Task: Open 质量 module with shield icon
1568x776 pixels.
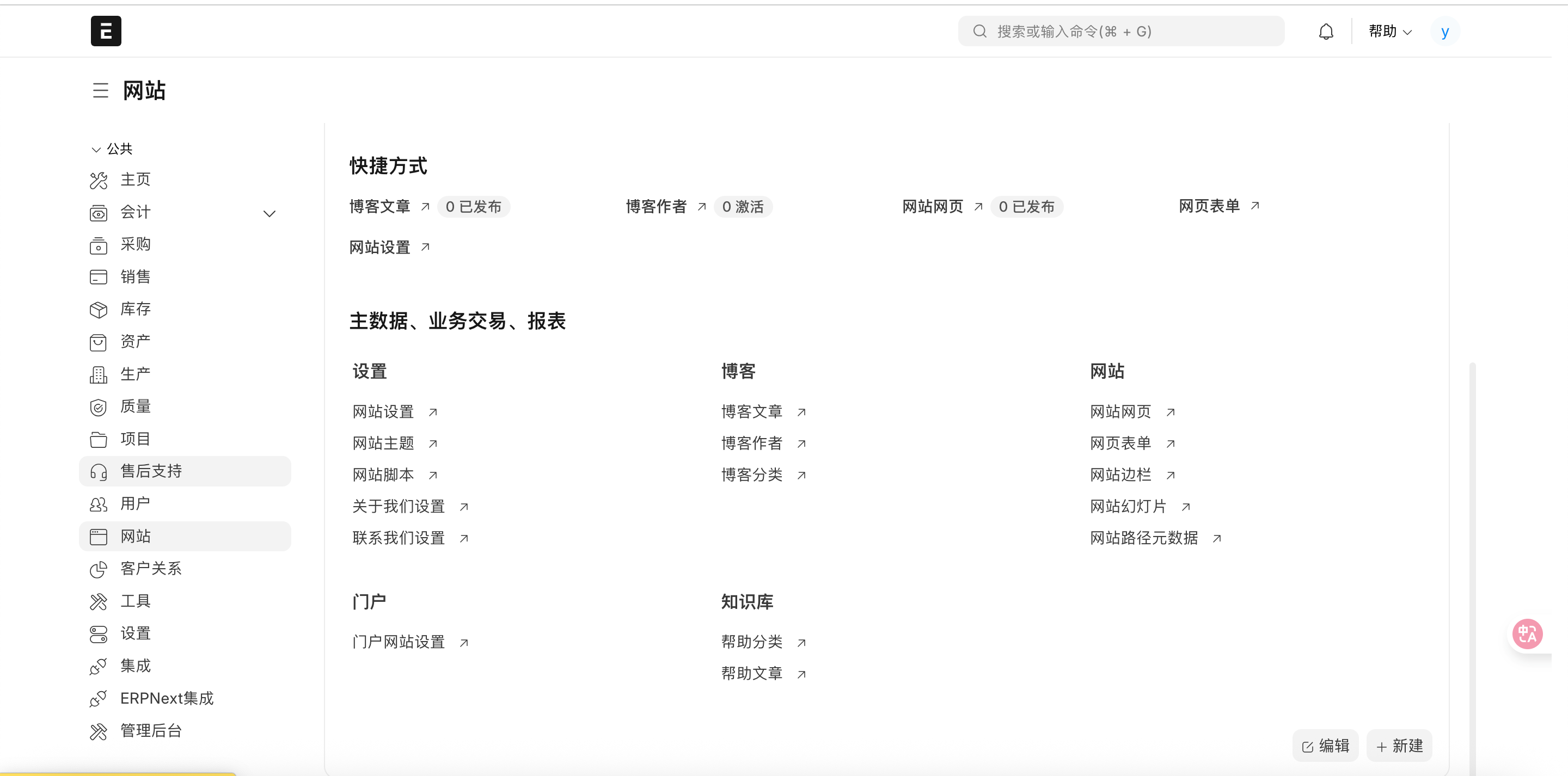Action: (134, 407)
